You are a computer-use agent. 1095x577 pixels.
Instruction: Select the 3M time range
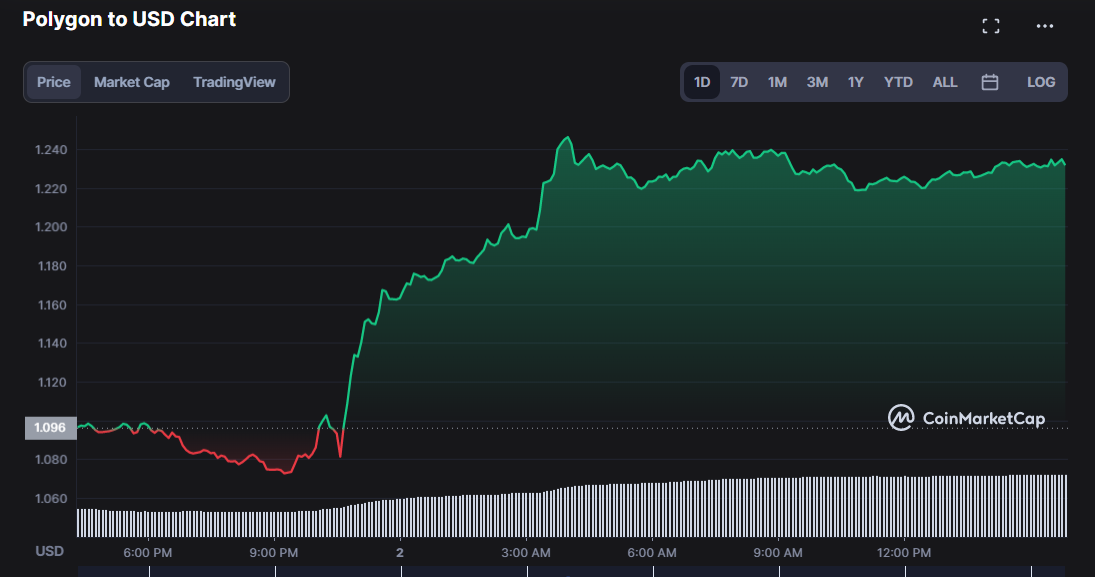(x=817, y=82)
